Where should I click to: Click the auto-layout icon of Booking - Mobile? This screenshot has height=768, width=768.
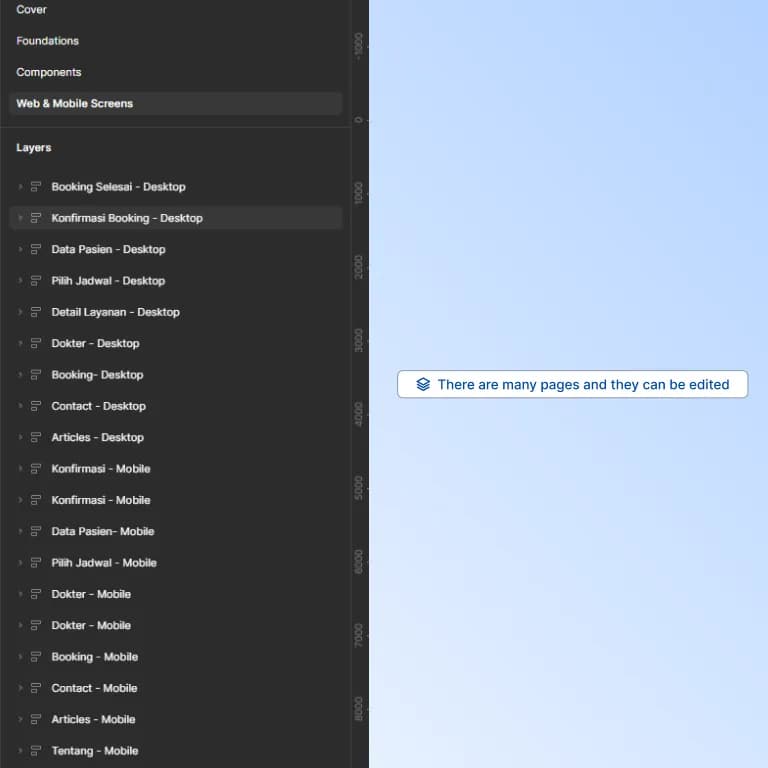click(x=36, y=657)
